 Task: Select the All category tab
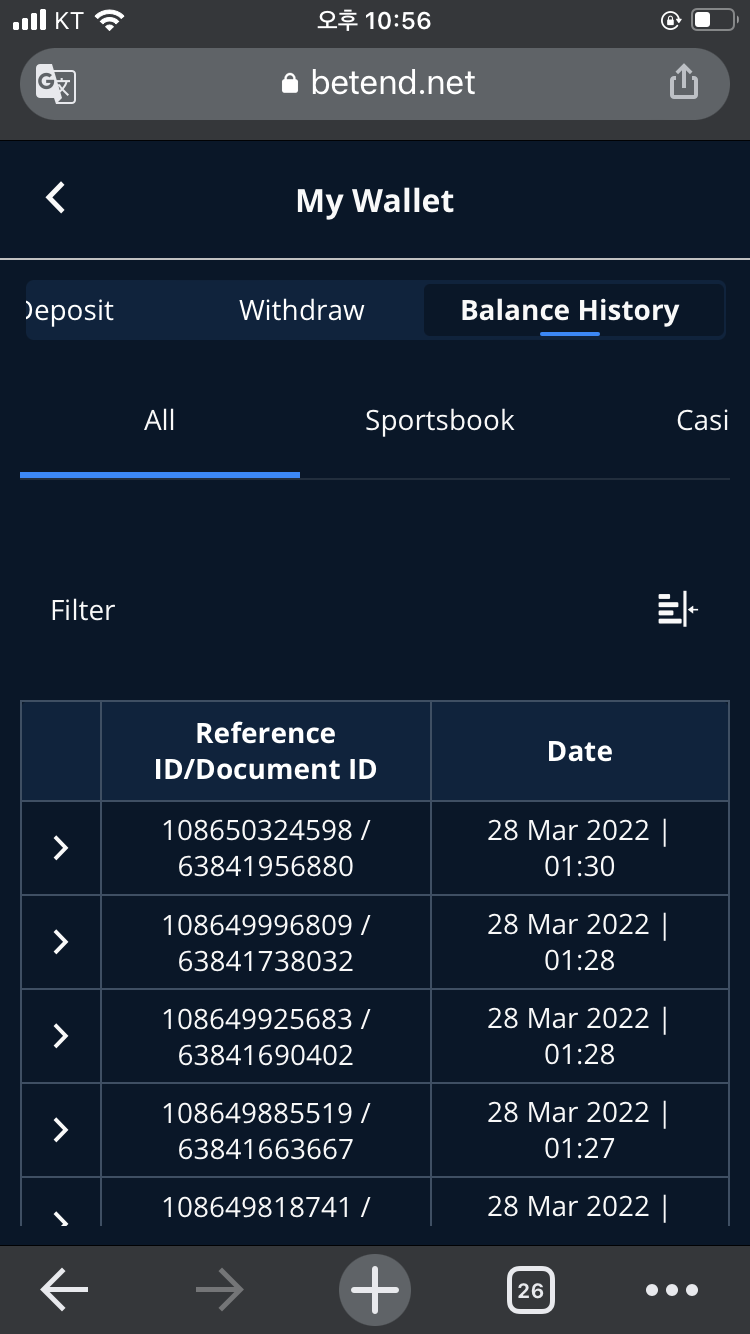160,420
